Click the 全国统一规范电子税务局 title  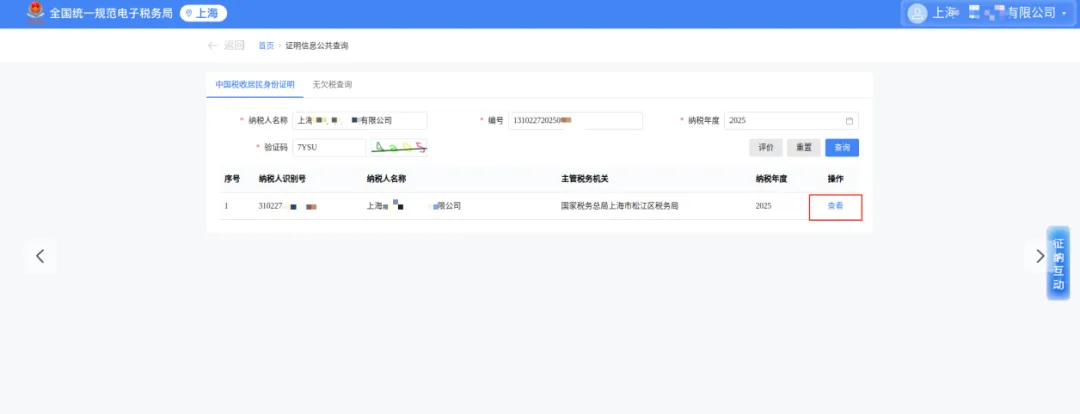[111, 13]
